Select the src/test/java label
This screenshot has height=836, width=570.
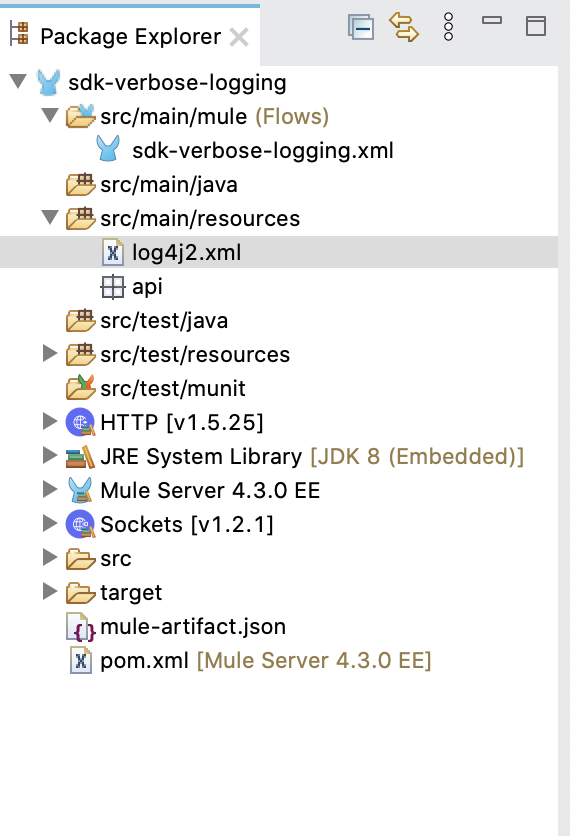(x=164, y=320)
